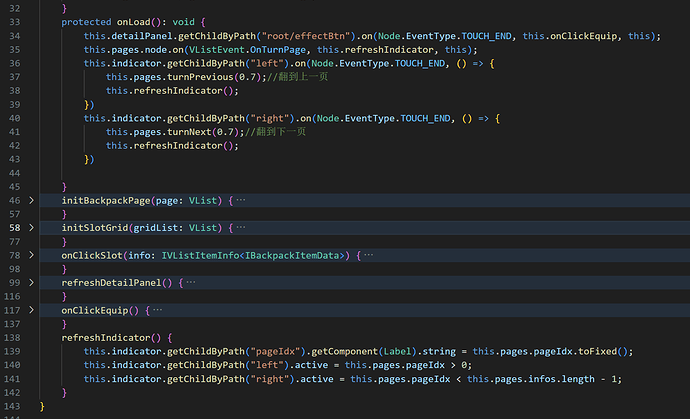The width and height of the screenshot is (690, 419).
Task: Click VListEvent on line 35
Action: tap(217, 49)
